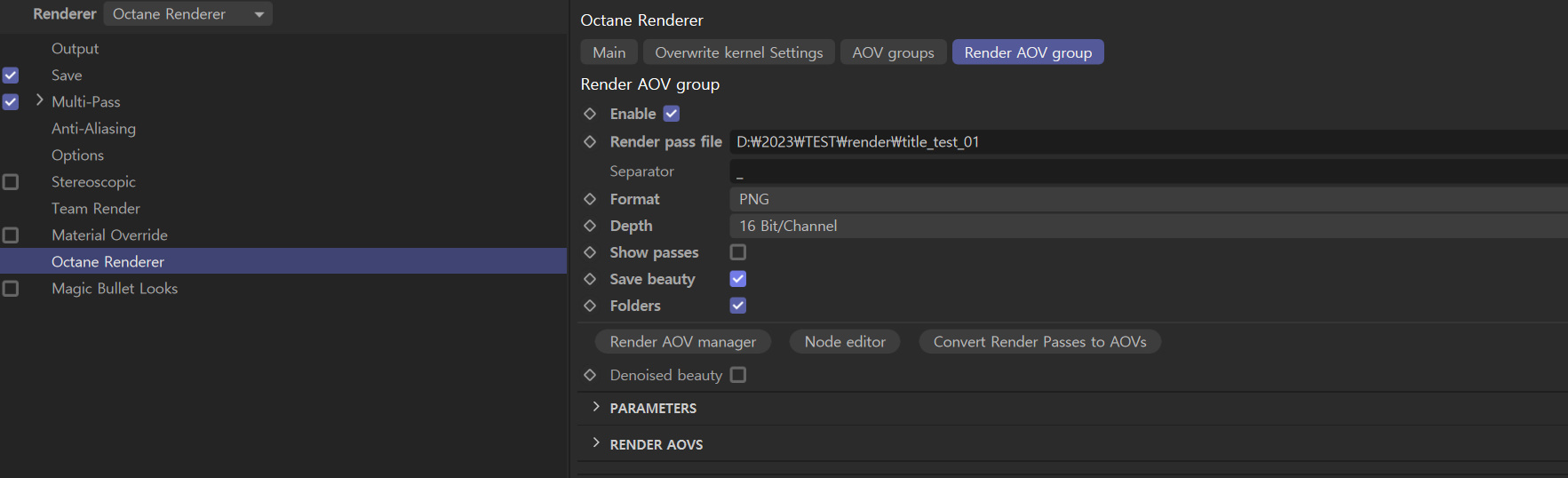Expand the Multi-Pass tree arrow
The image size is (1568, 478).
click(x=39, y=100)
